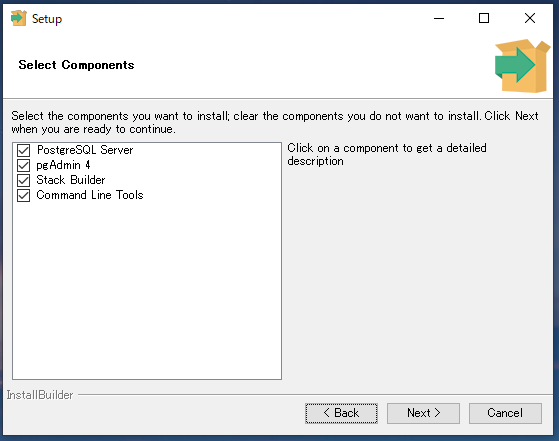
Task: Maximize the Setup window
Action: pos(484,18)
